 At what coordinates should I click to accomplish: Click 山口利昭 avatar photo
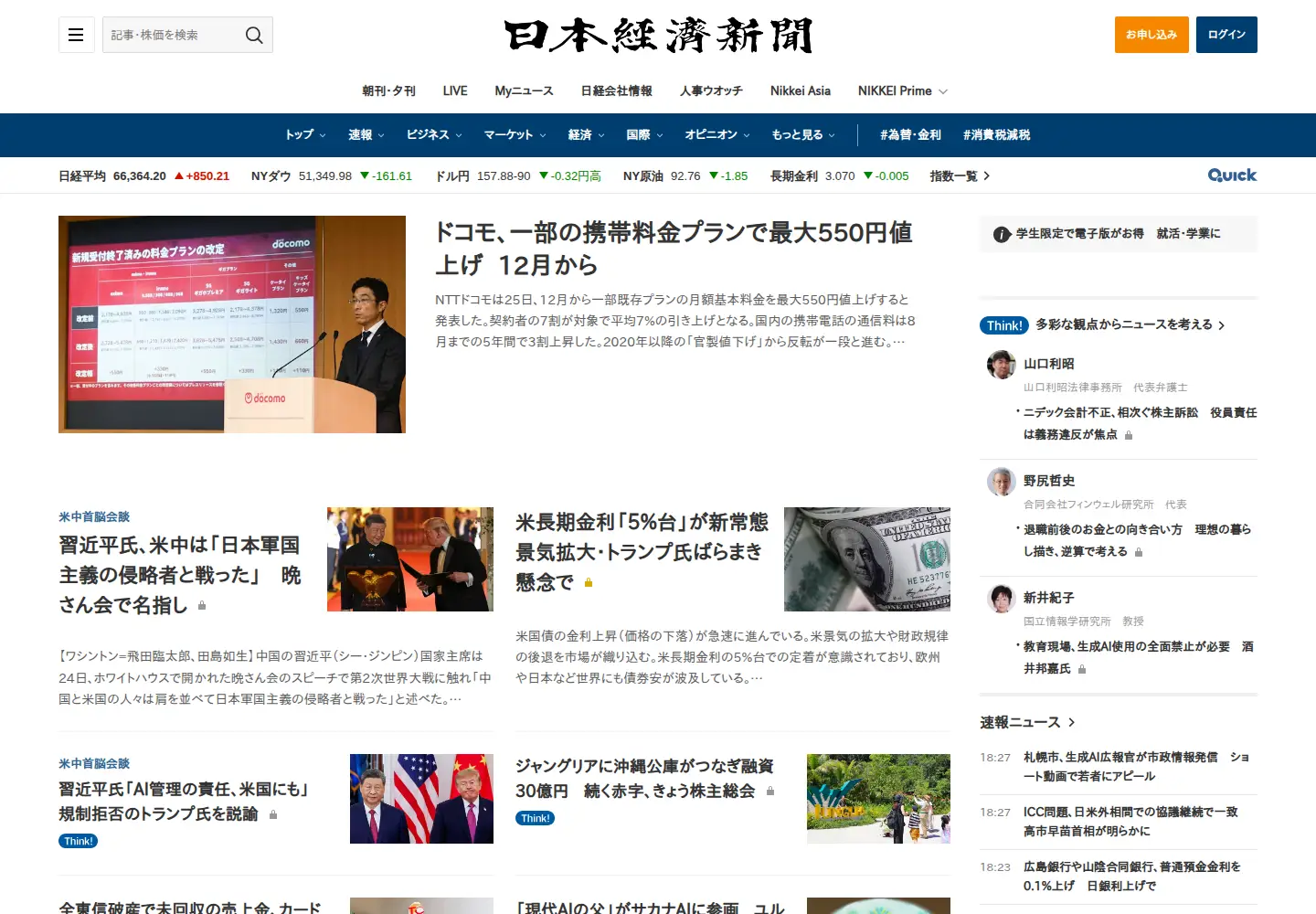pyautogui.click(x=1002, y=364)
